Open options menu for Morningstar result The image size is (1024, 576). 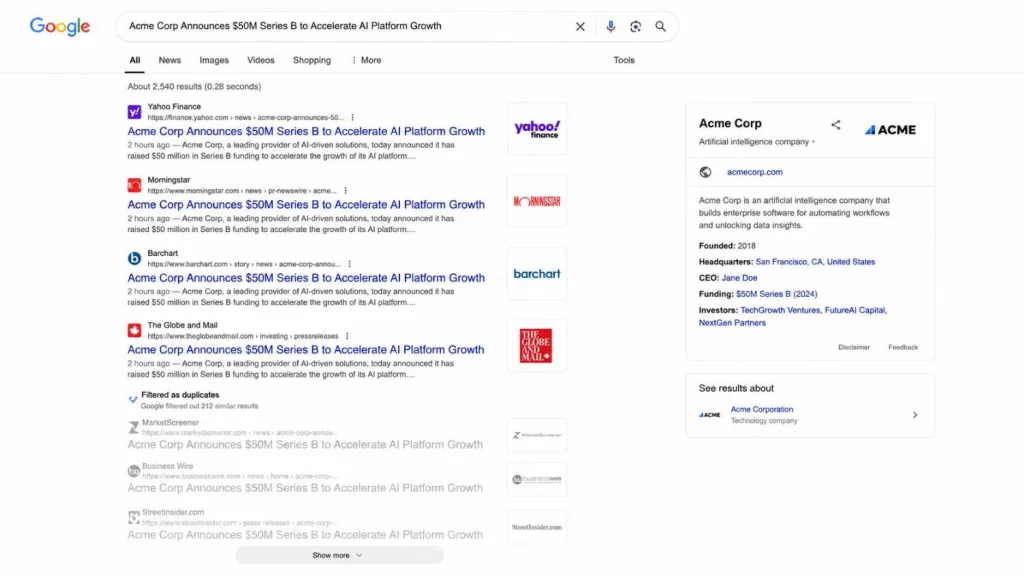[x=345, y=191]
